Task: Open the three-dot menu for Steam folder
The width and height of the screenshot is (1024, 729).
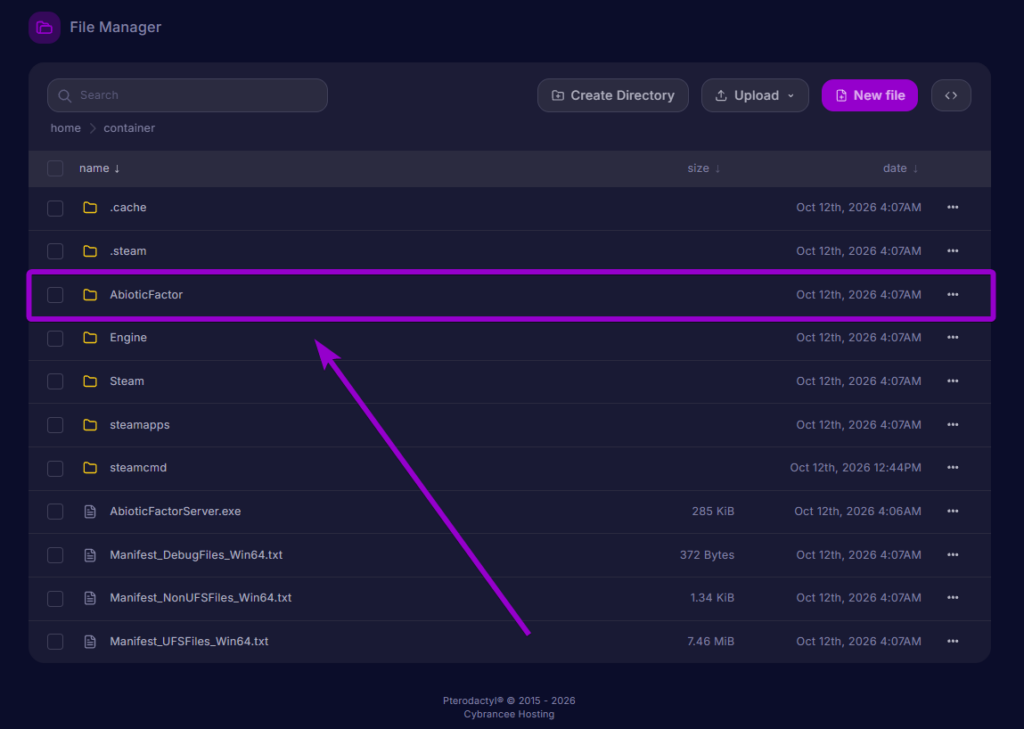Action: pyautogui.click(x=953, y=381)
